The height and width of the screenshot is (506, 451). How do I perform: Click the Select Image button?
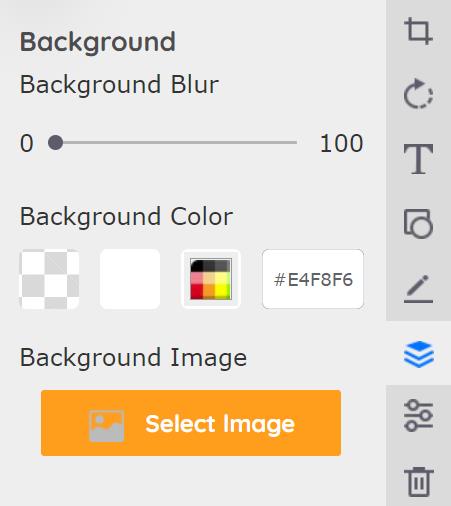pyautogui.click(x=191, y=423)
